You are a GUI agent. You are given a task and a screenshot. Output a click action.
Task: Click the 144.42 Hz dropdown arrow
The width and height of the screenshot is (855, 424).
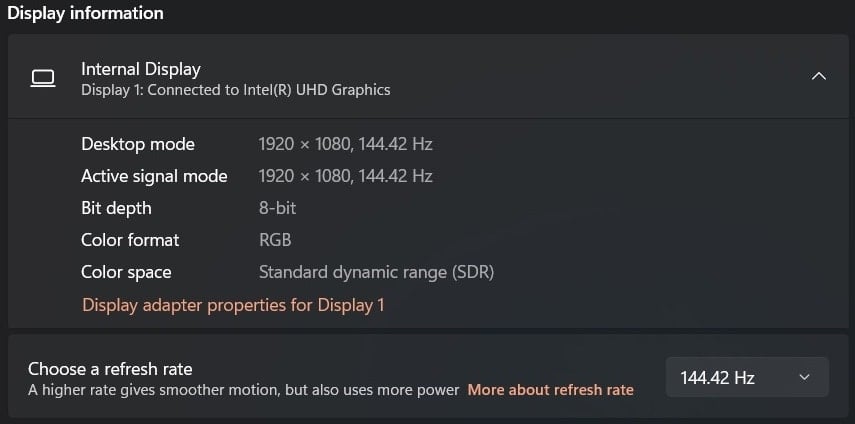[804, 377]
